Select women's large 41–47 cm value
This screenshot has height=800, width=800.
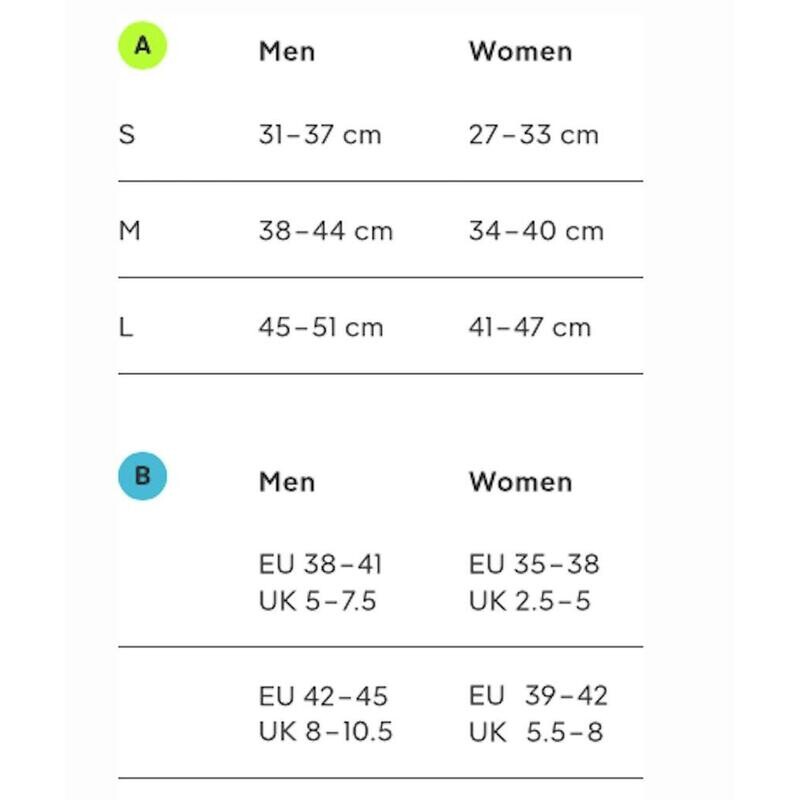click(x=530, y=327)
